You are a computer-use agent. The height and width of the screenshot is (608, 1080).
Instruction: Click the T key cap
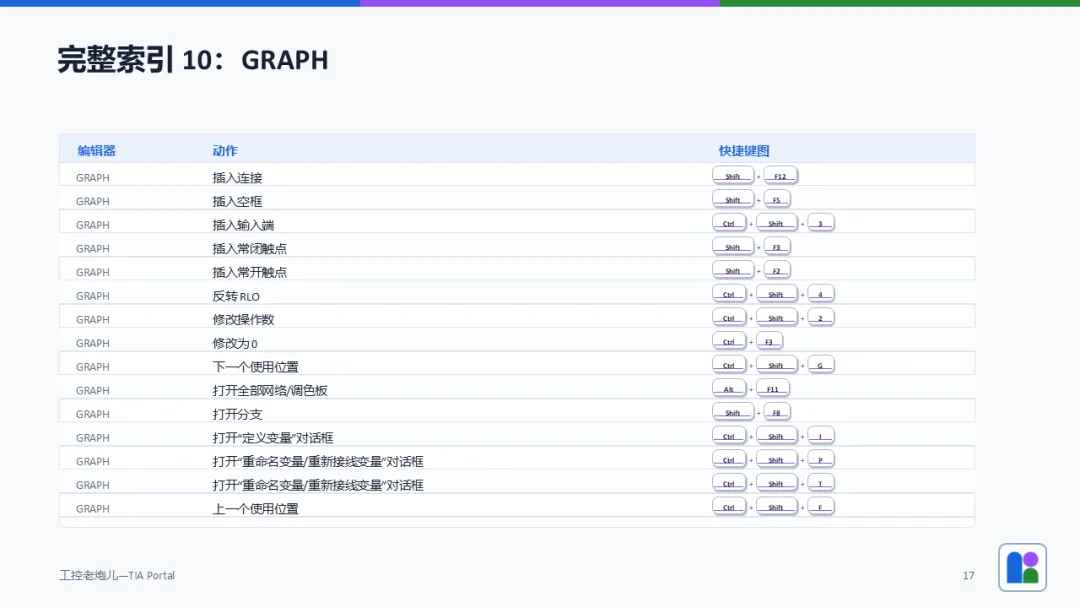(820, 483)
